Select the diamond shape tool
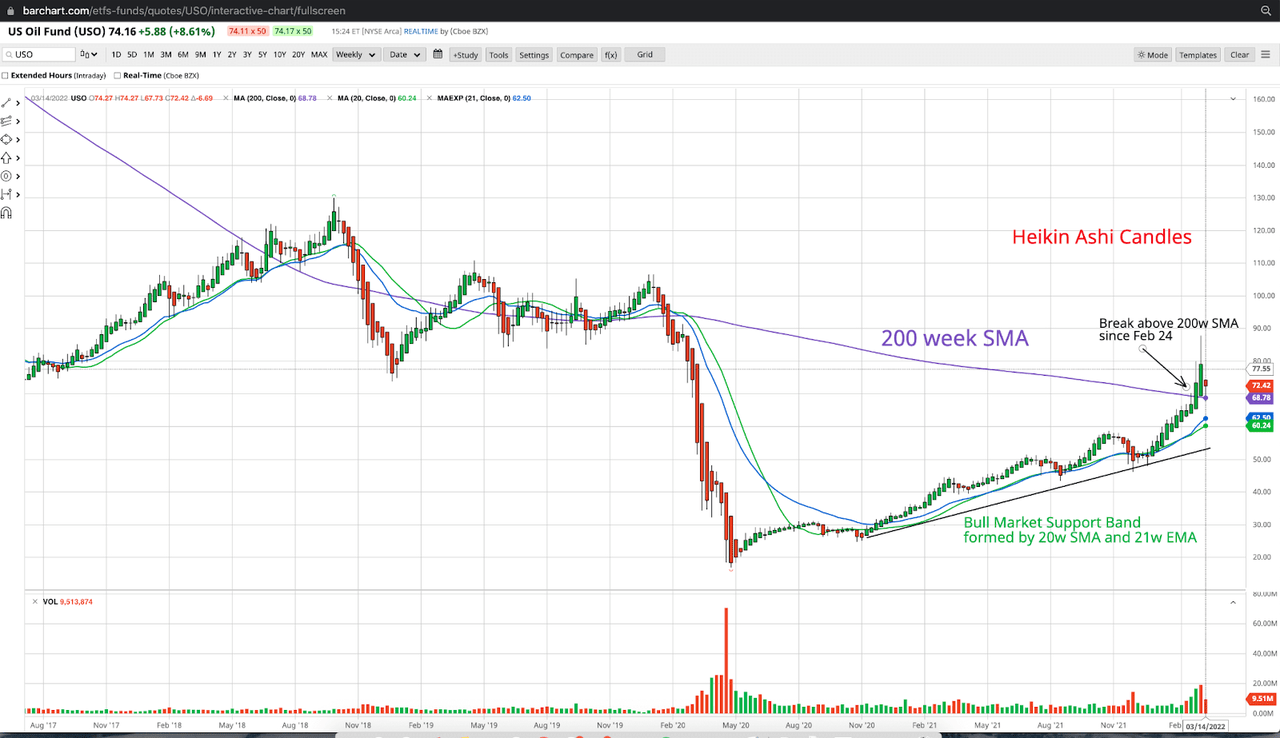This screenshot has height=738, width=1280. tap(6, 139)
